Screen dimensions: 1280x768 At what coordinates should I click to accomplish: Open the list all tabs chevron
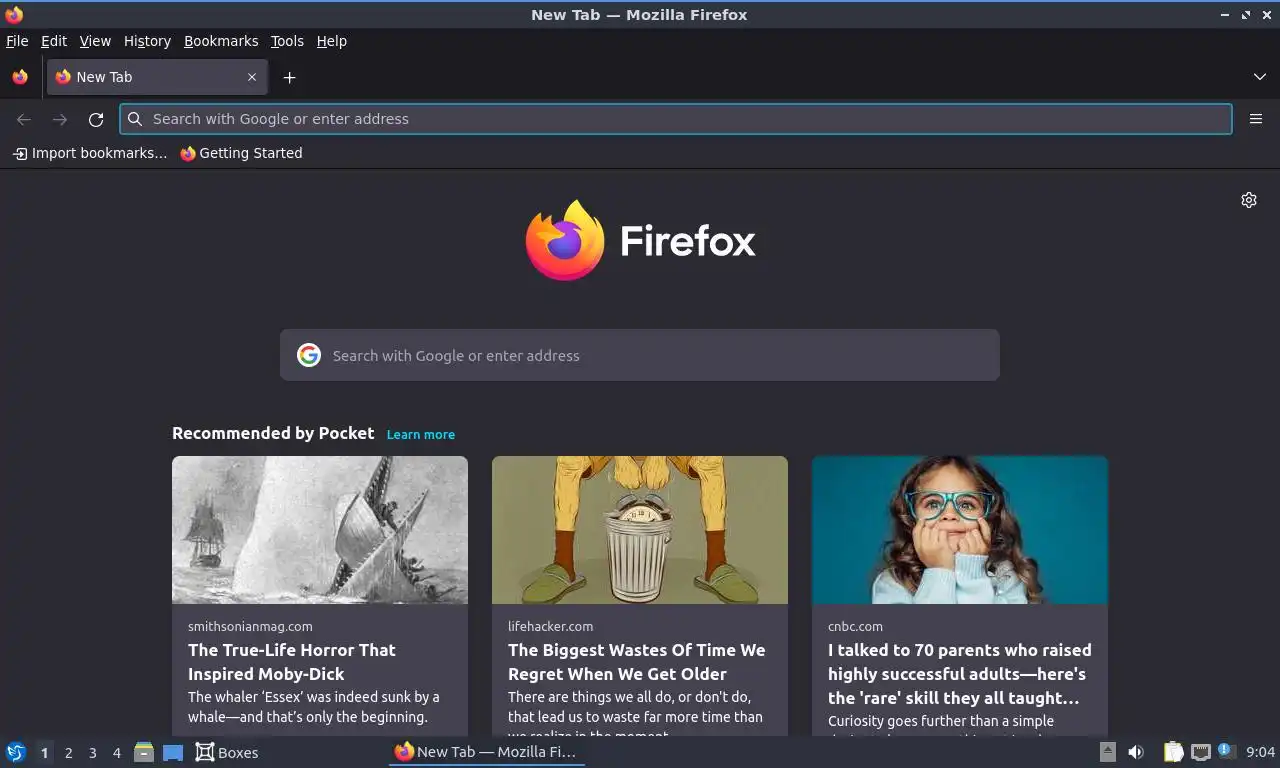1259,77
